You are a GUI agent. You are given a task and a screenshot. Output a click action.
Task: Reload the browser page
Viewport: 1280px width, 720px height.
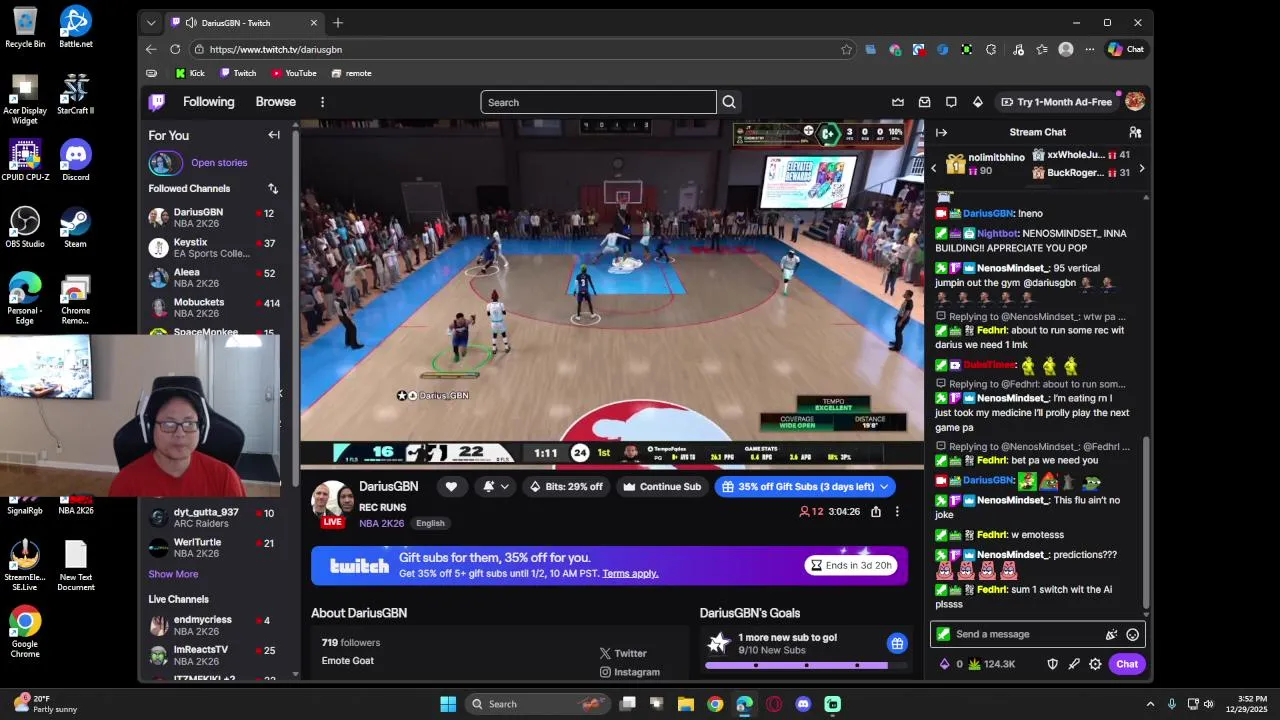(175, 49)
